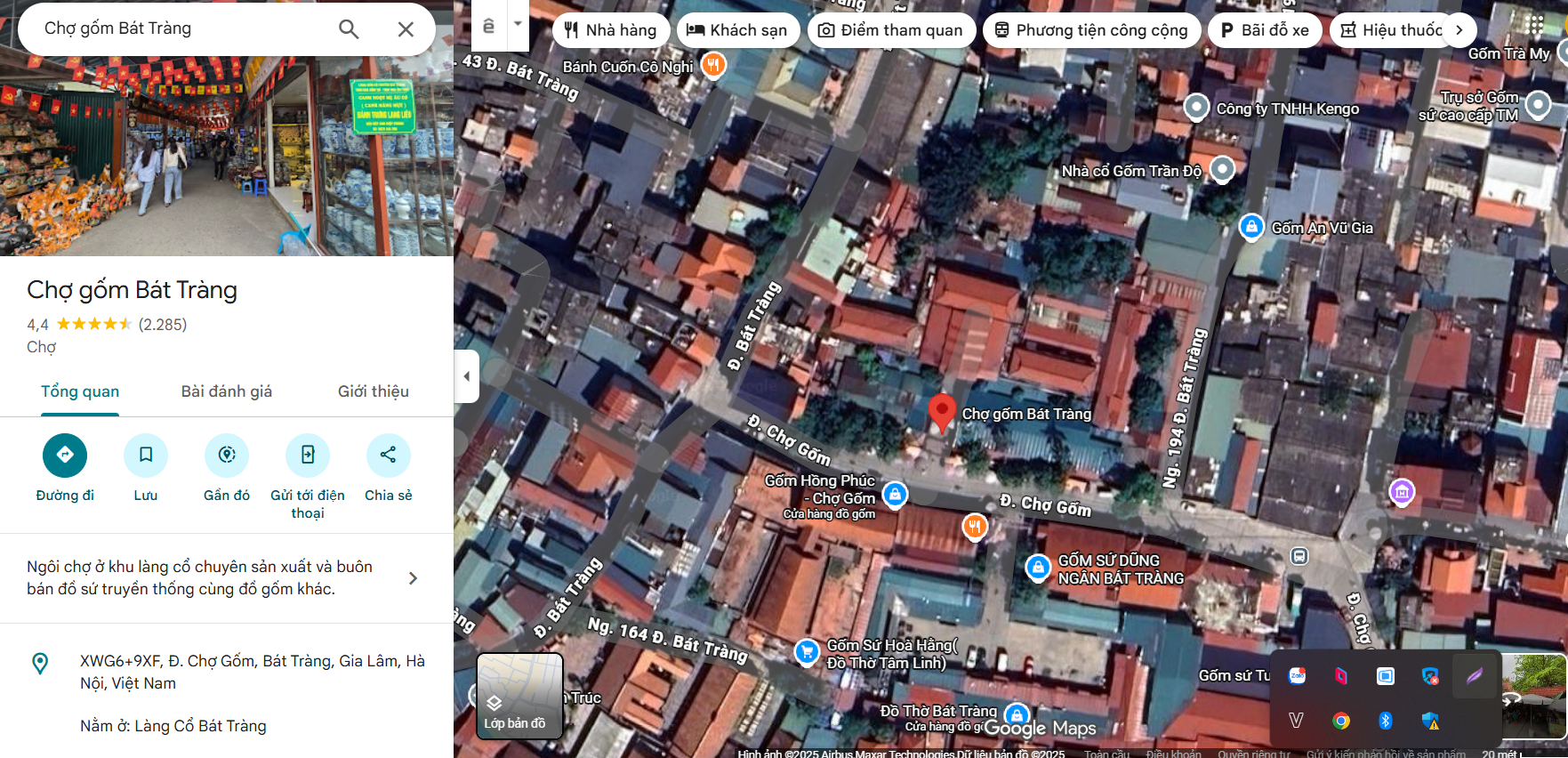Focus the Chợ gốm Bát Tràng search field
The image size is (1568, 758).
coord(182,28)
